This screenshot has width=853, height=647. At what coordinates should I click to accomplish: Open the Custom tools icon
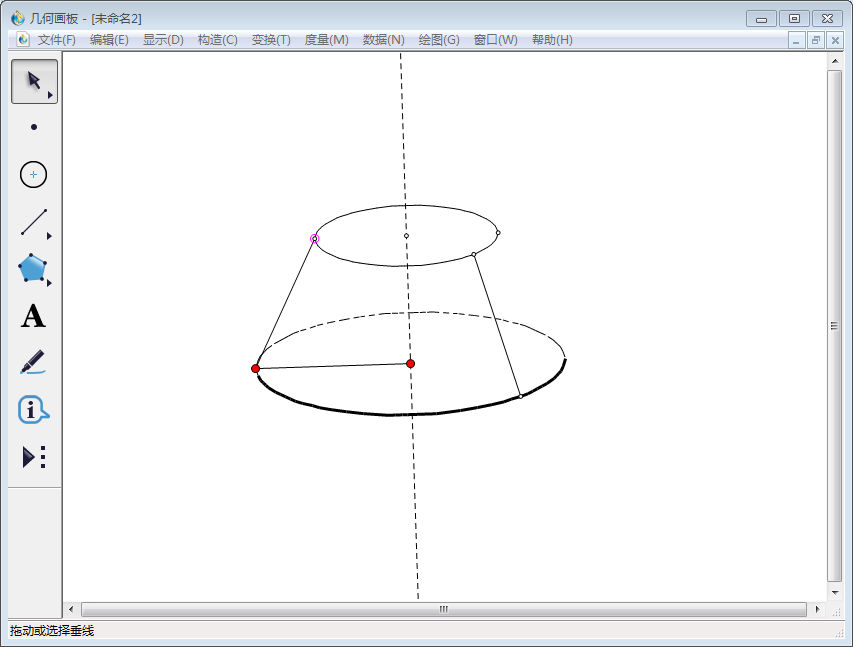(x=34, y=457)
